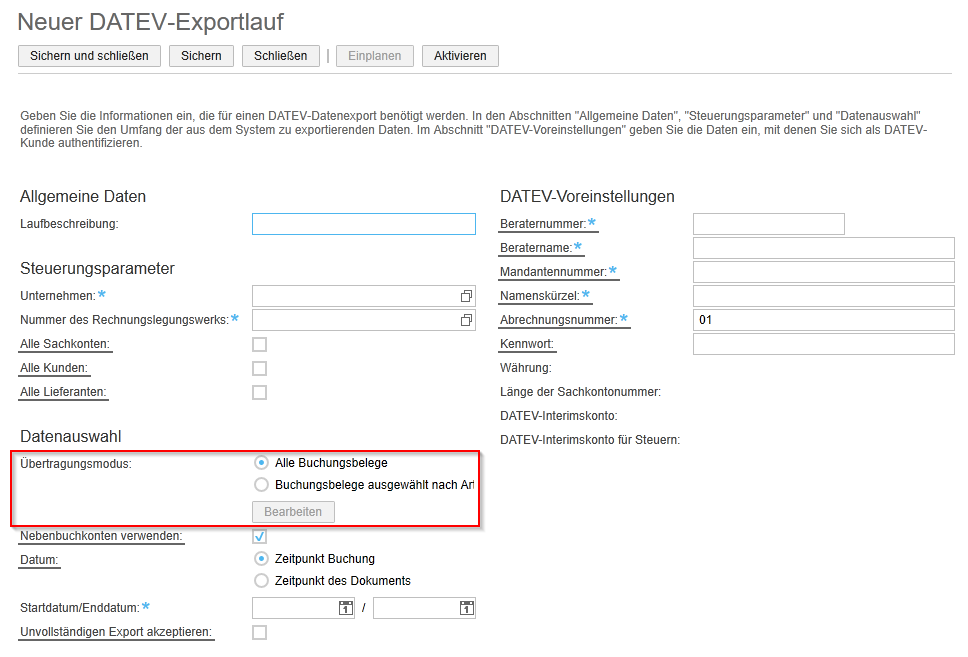Click the Mandantennummer input field
Viewport: 968px width, 657px height.
824,272
